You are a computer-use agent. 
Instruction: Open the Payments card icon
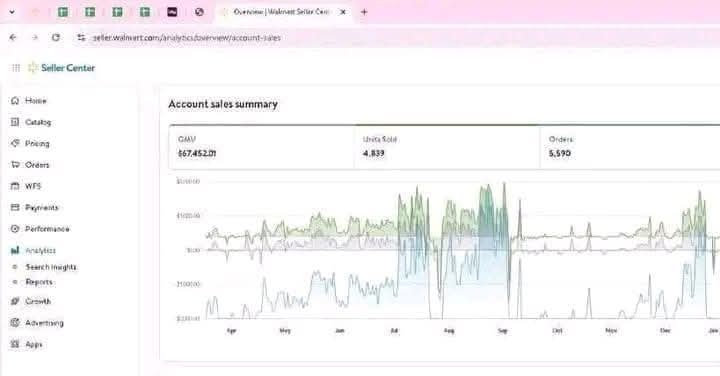[15, 207]
